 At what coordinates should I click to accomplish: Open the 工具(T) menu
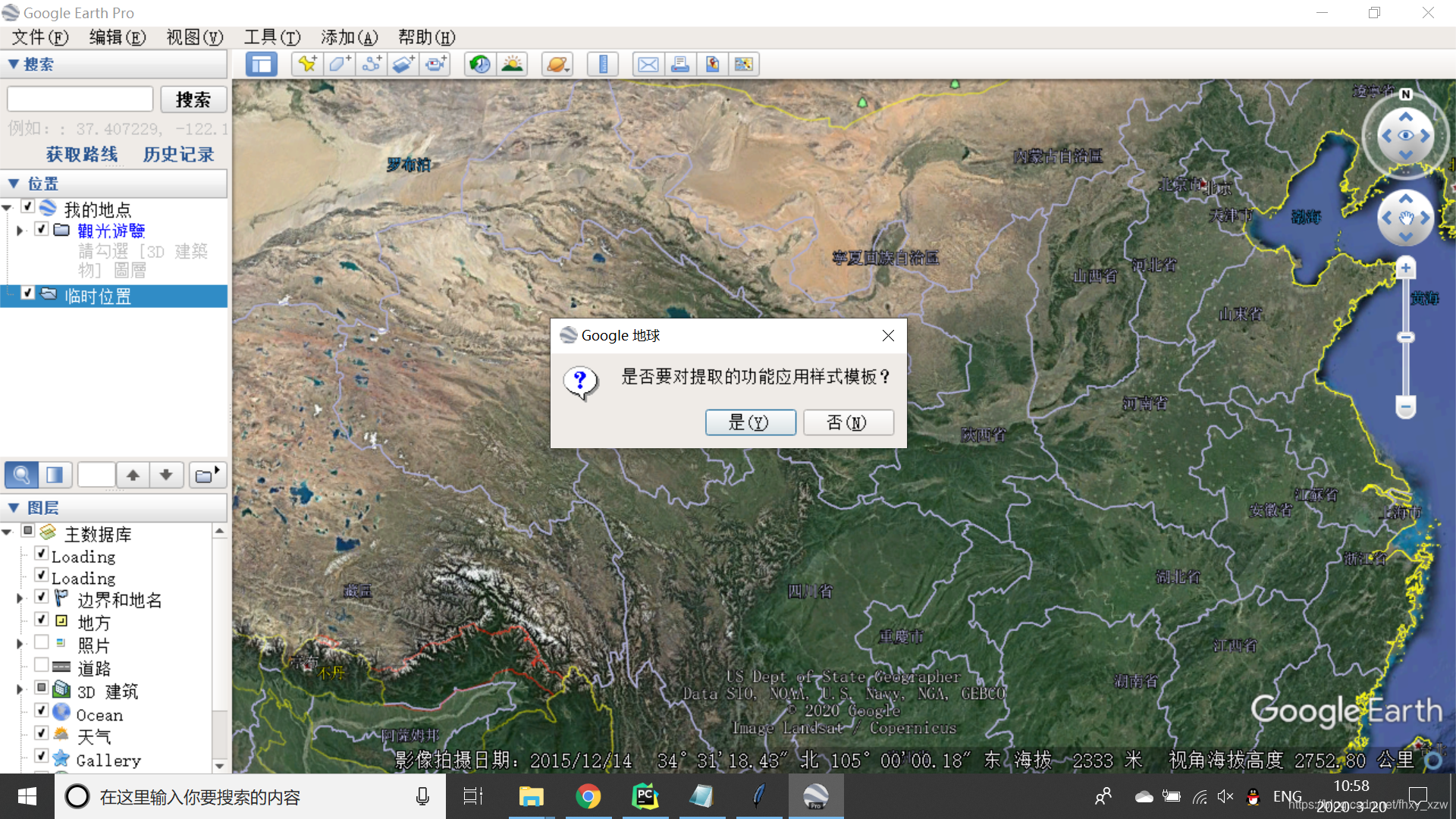(x=272, y=37)
